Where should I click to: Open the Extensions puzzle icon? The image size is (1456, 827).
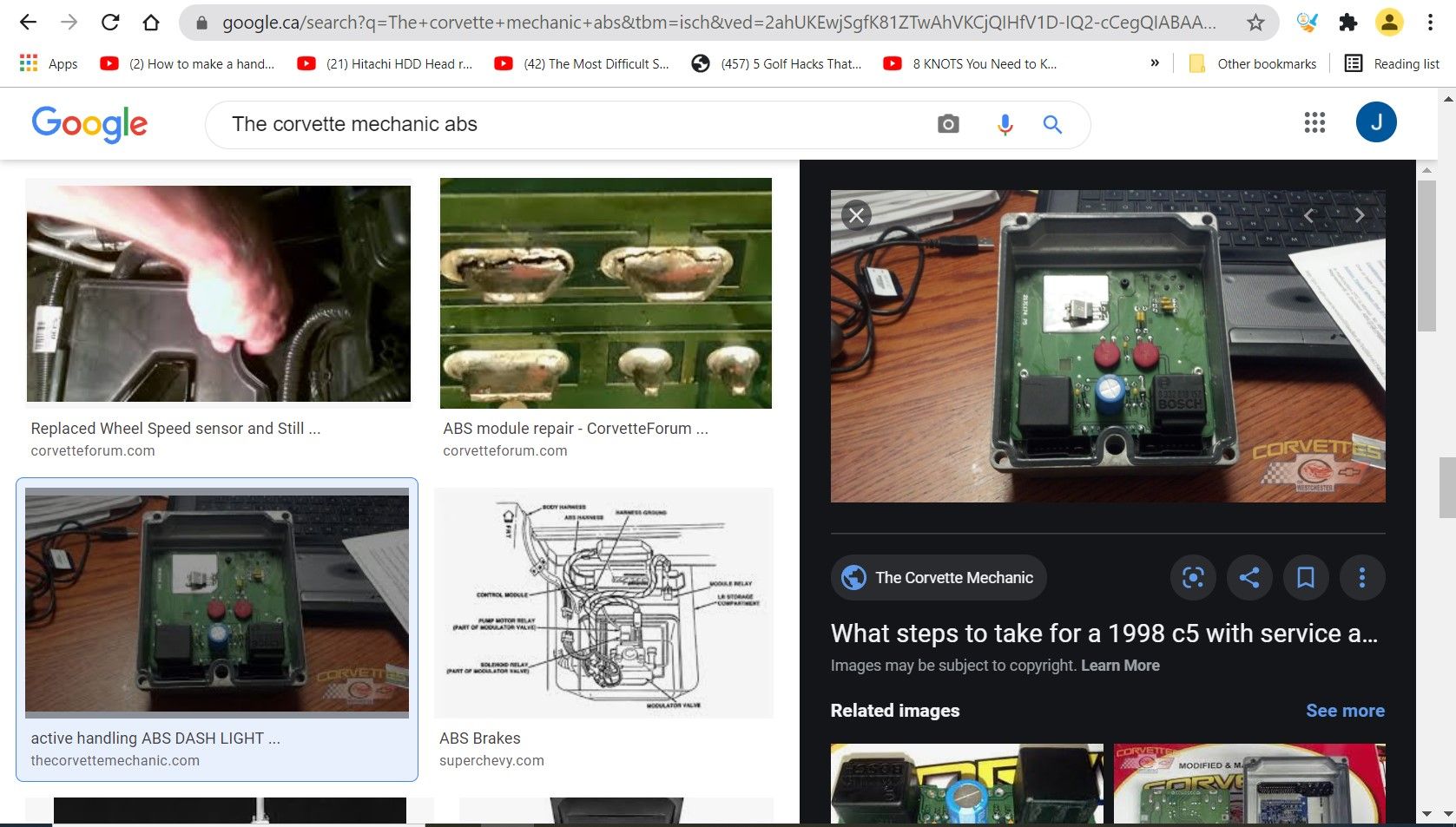(1347, 23)
